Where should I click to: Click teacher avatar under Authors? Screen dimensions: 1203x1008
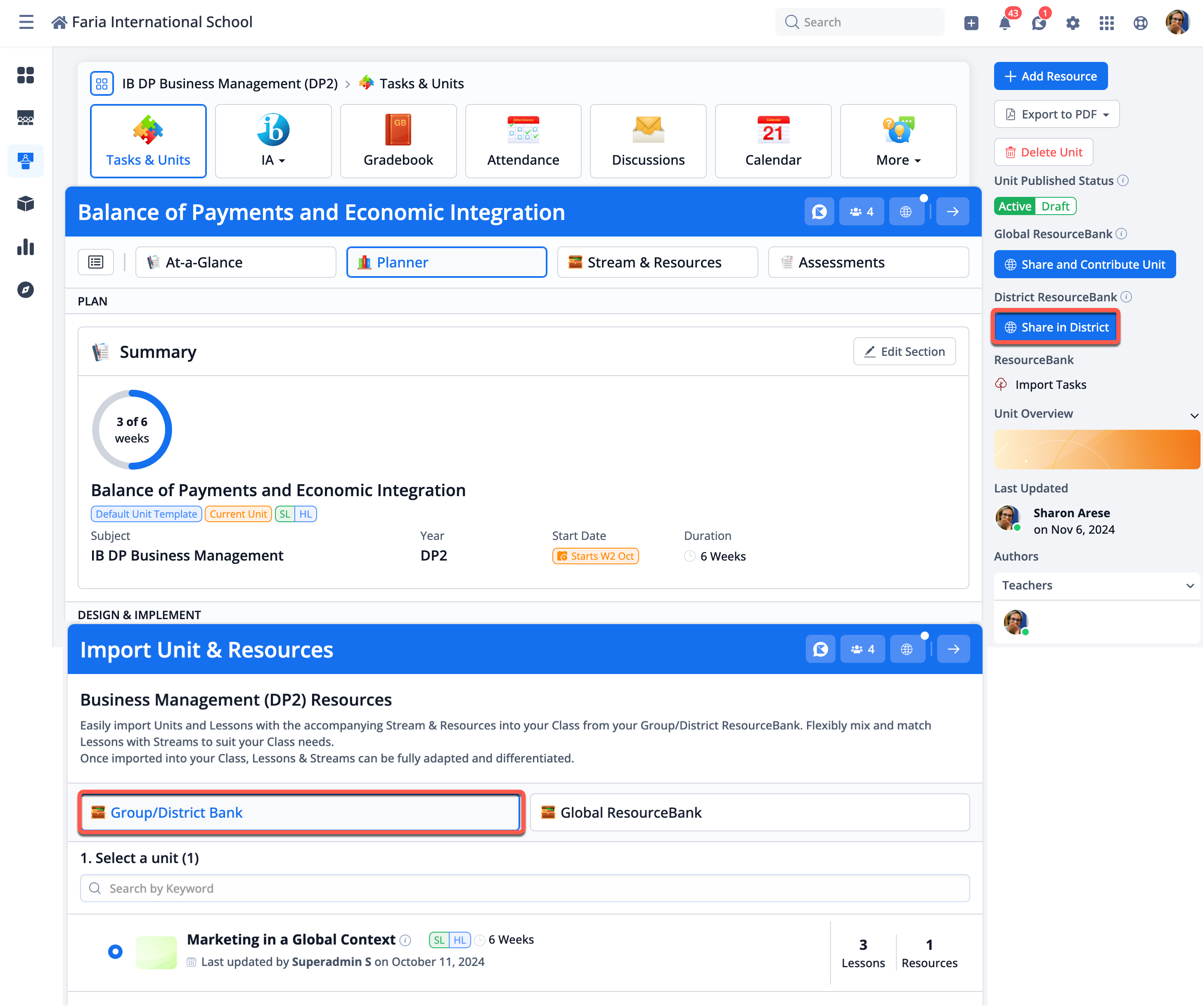tap(1016, 622)
